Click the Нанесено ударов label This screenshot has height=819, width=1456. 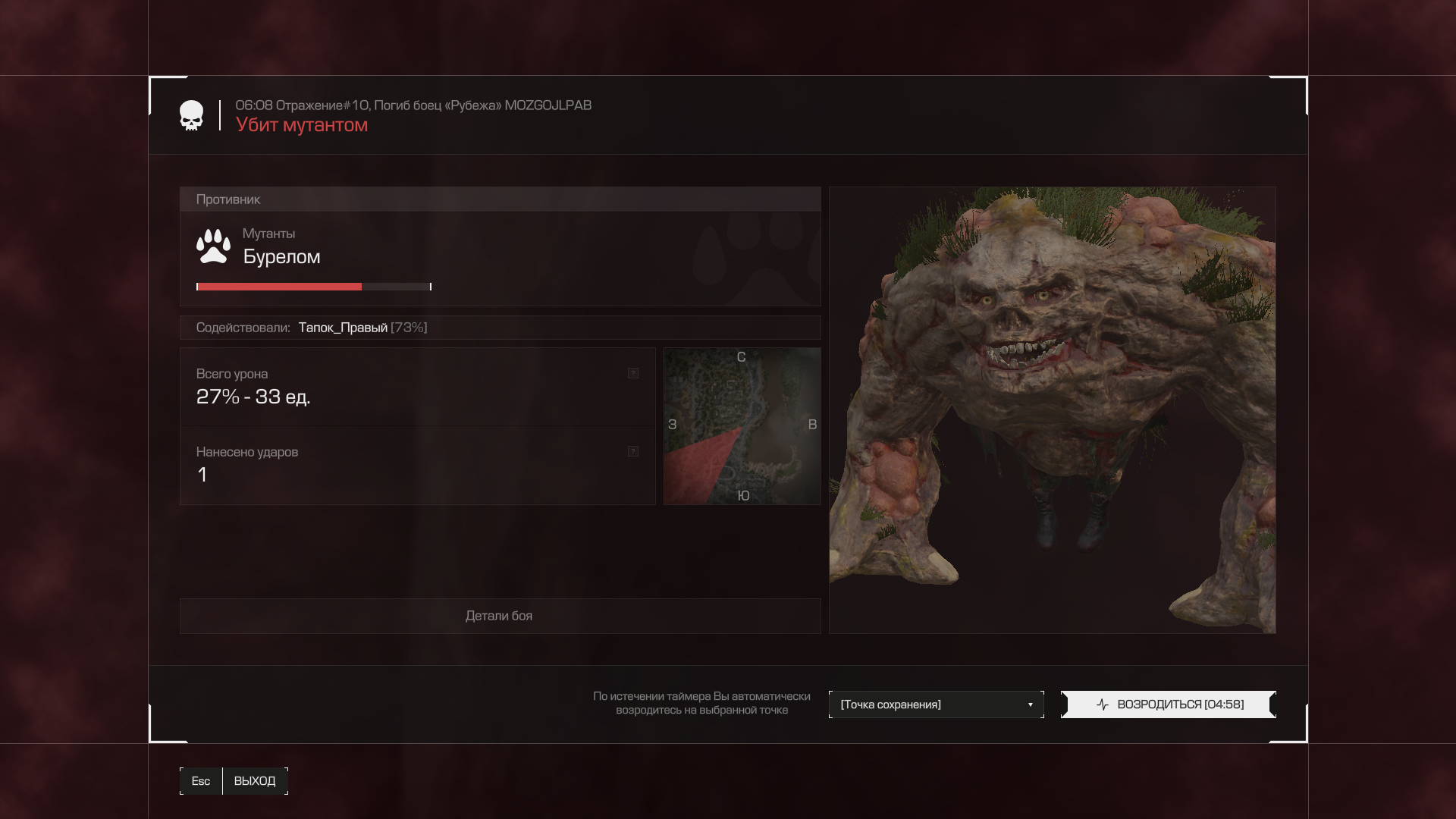click(x=247, y=452)
